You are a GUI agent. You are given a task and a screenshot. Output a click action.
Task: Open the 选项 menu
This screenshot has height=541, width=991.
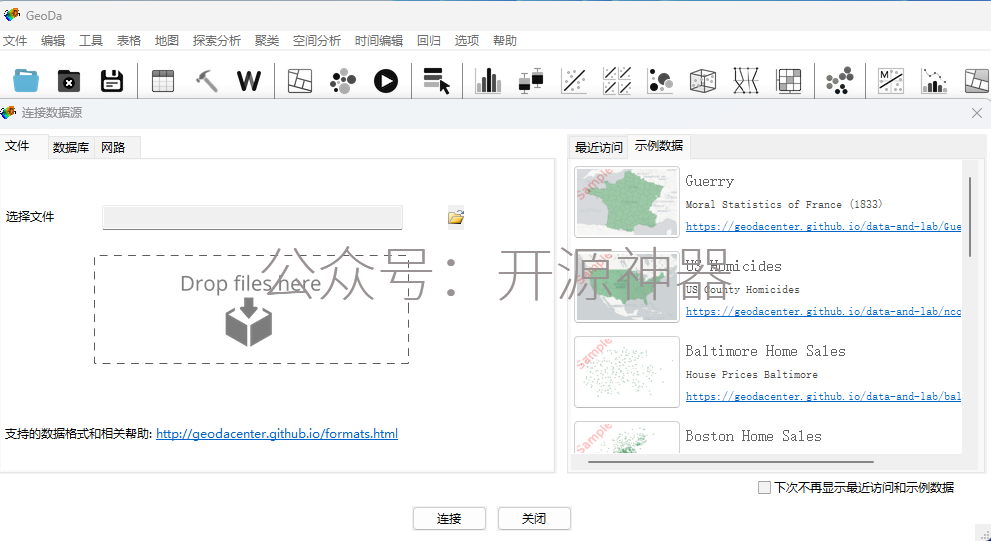pos(467,40)
